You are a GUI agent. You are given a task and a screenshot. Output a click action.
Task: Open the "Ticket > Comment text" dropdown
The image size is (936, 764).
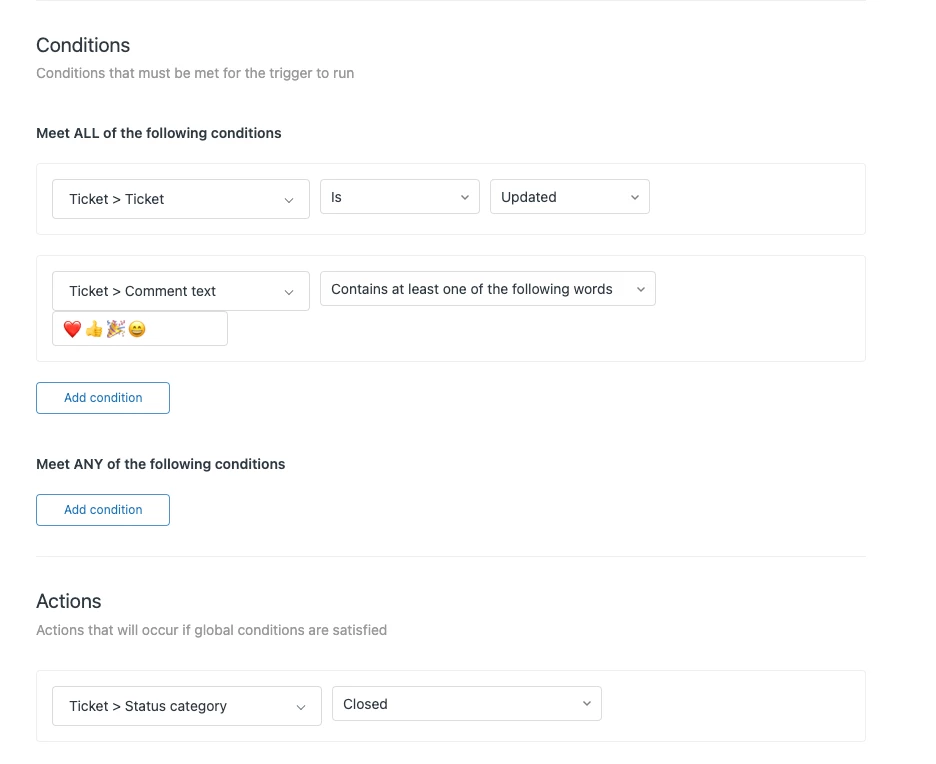click(180, 291)
